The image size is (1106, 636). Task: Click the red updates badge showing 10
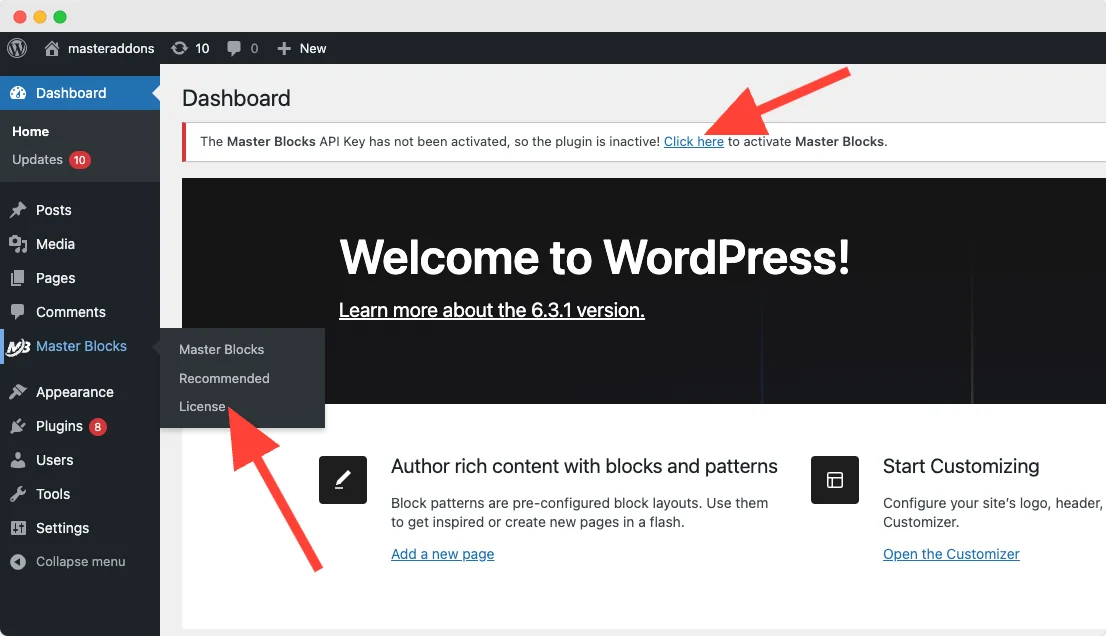pos(80,160)
